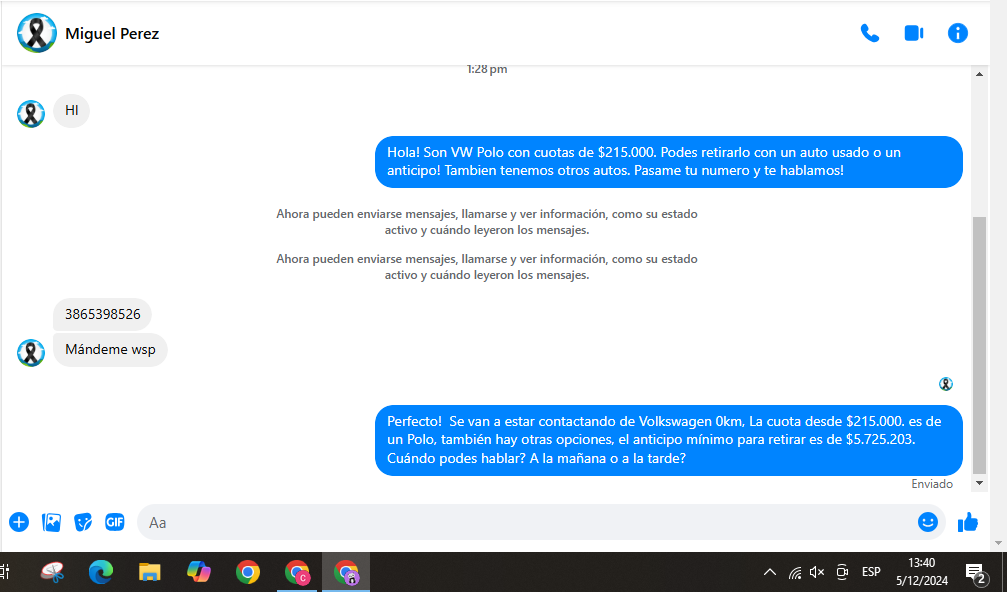Click the 1:28 pm timestamp
This screenshot has height=592, width=1007.
pyautogui.click(x=487, y=69)
